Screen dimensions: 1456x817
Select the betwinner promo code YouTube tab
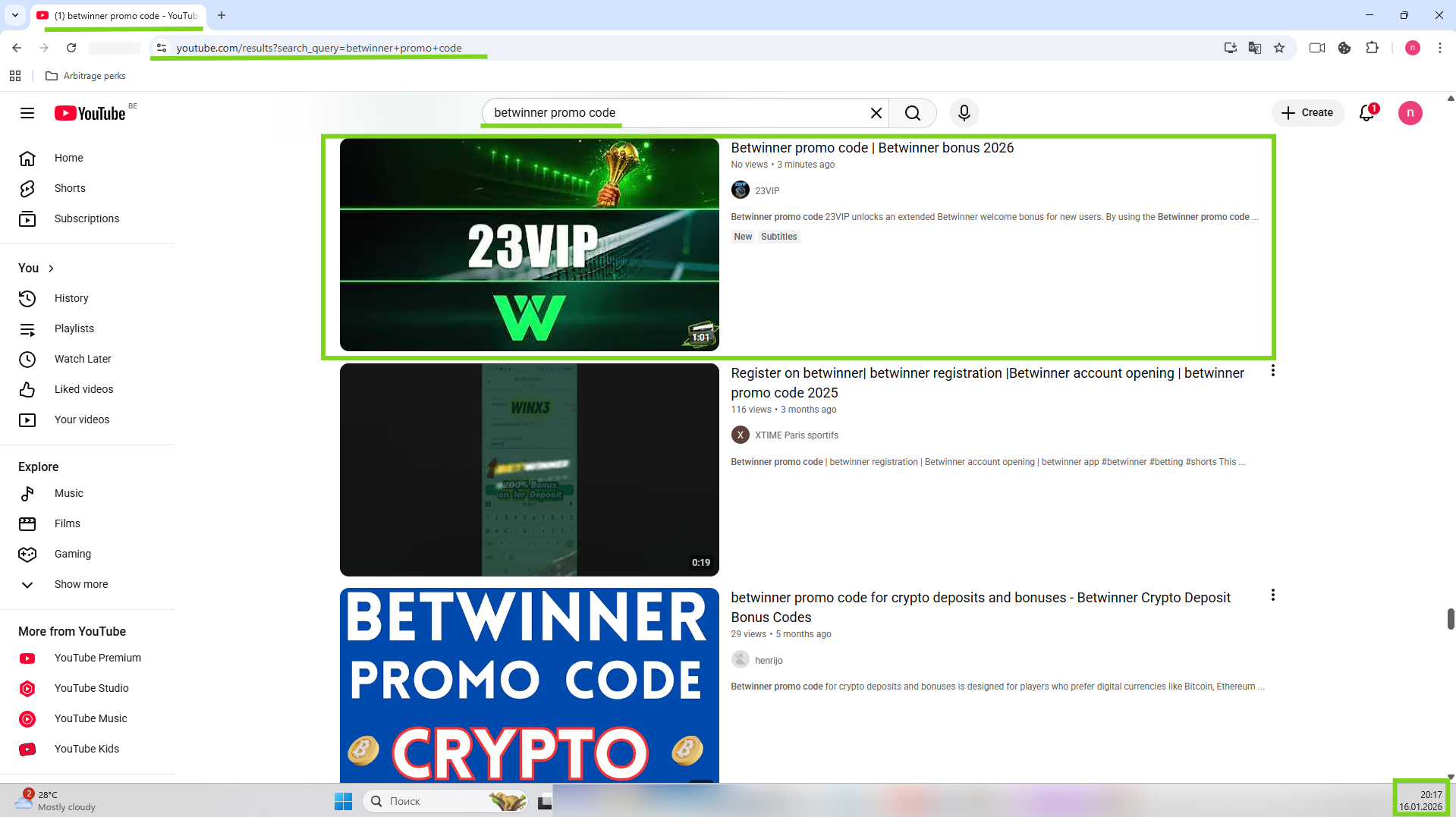[118, 15]
